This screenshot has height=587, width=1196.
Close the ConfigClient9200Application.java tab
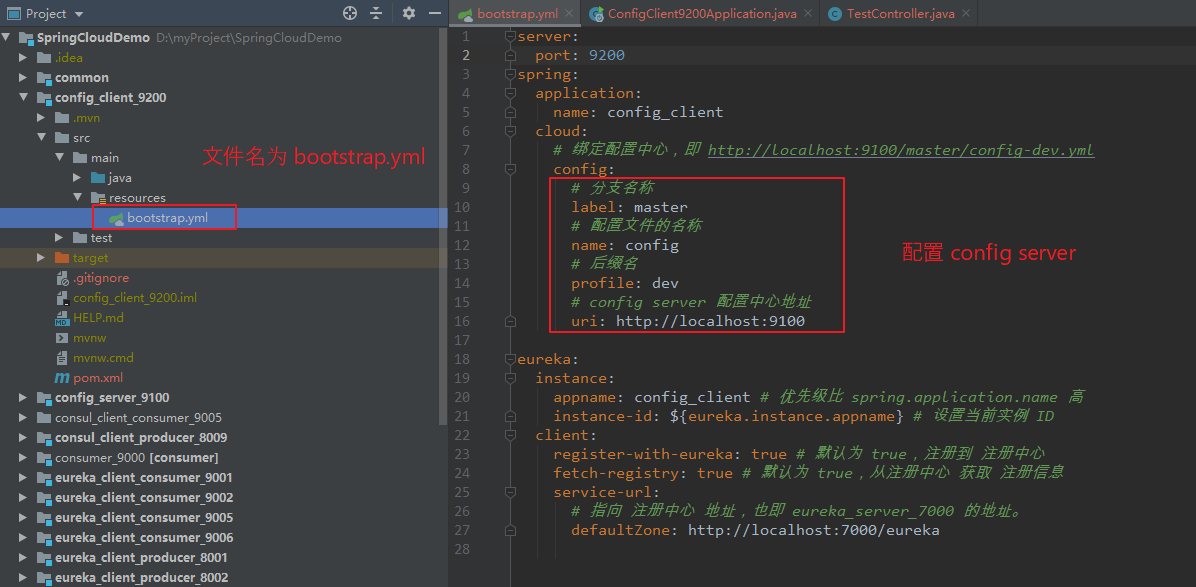(x=807, y=14)
